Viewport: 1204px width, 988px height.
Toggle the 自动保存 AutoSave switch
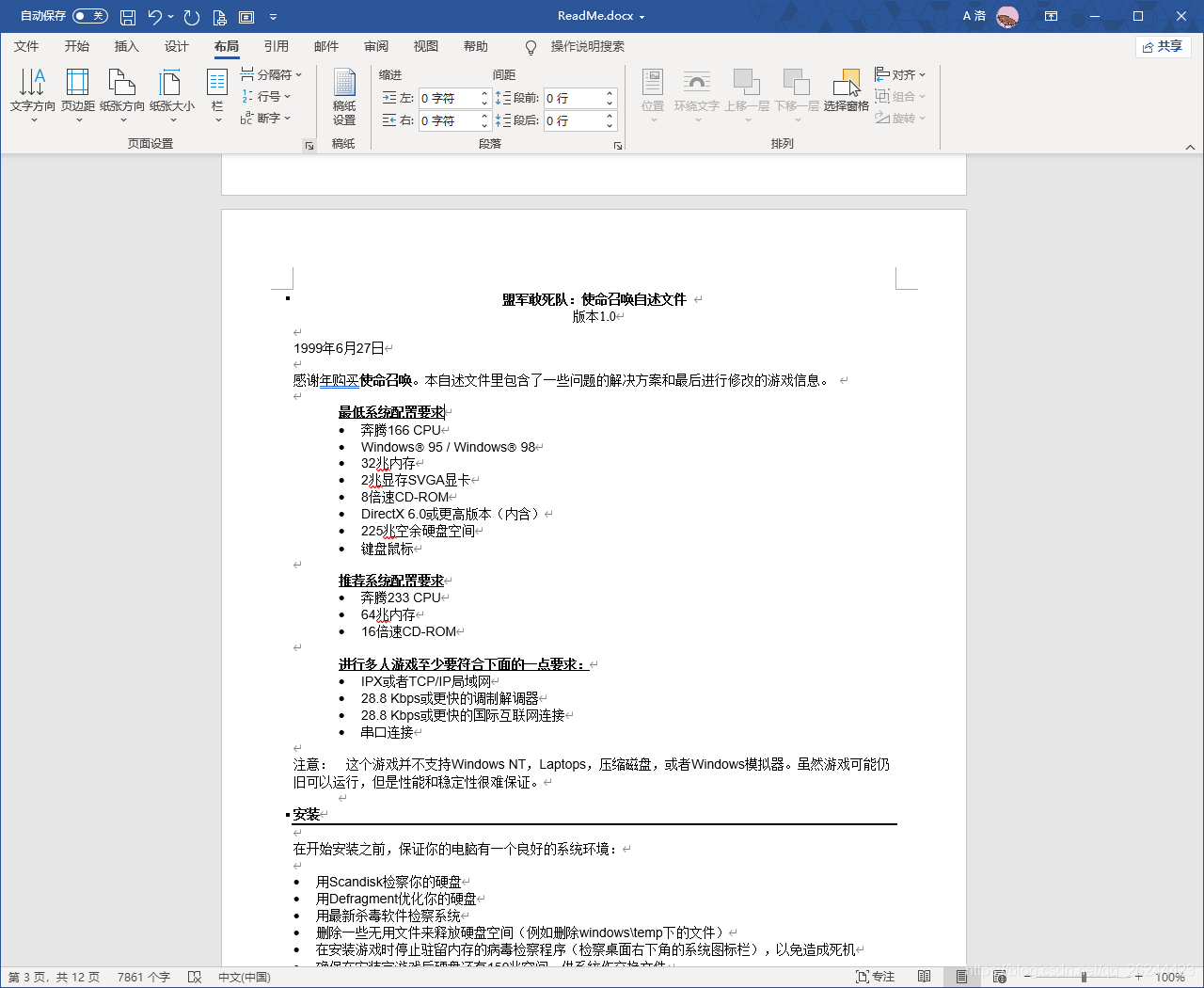coord(90,16)
